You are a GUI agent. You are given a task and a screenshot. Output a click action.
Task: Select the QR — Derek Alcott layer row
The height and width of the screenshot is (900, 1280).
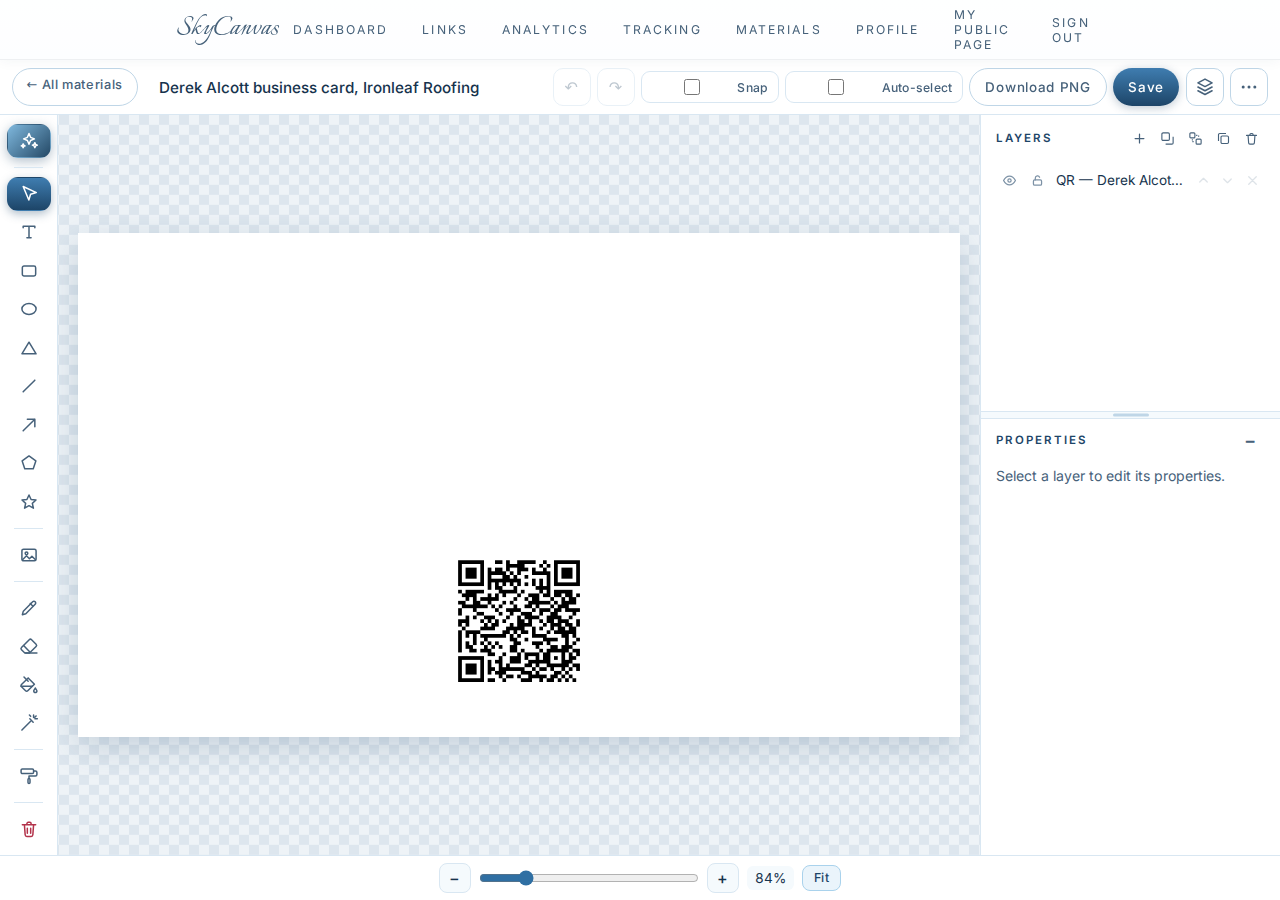click(x=1130, y=181)
